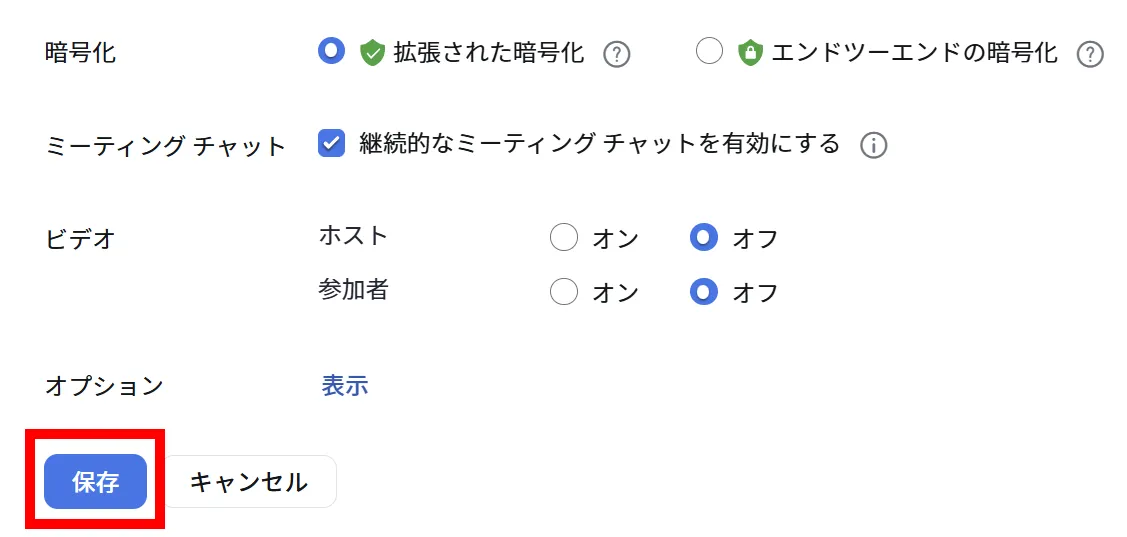
Task: Click the 継続的なミーティング チャットを有効にする label
Action: click(599, 144)
